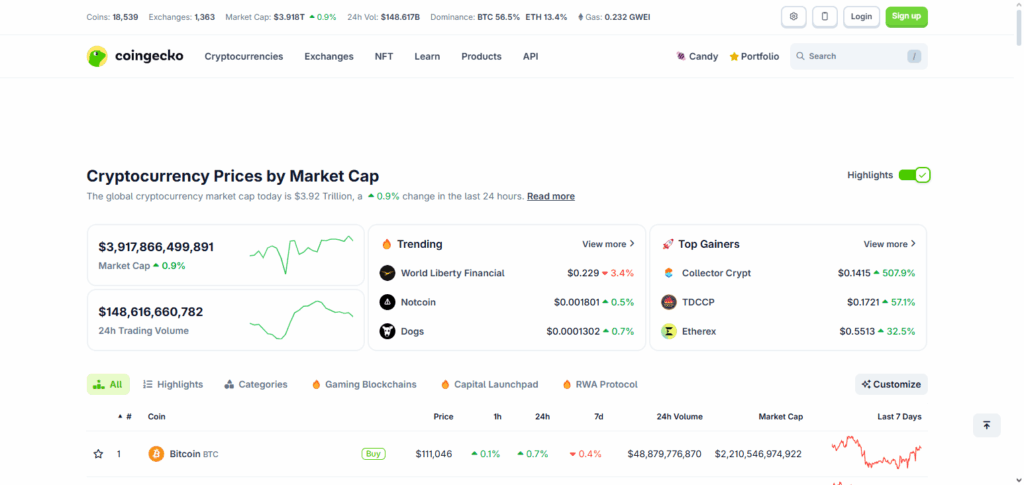Click the slash shortcut key badge
The height and width of the screenshot is (485, 1024).
[x=914, y=57]
